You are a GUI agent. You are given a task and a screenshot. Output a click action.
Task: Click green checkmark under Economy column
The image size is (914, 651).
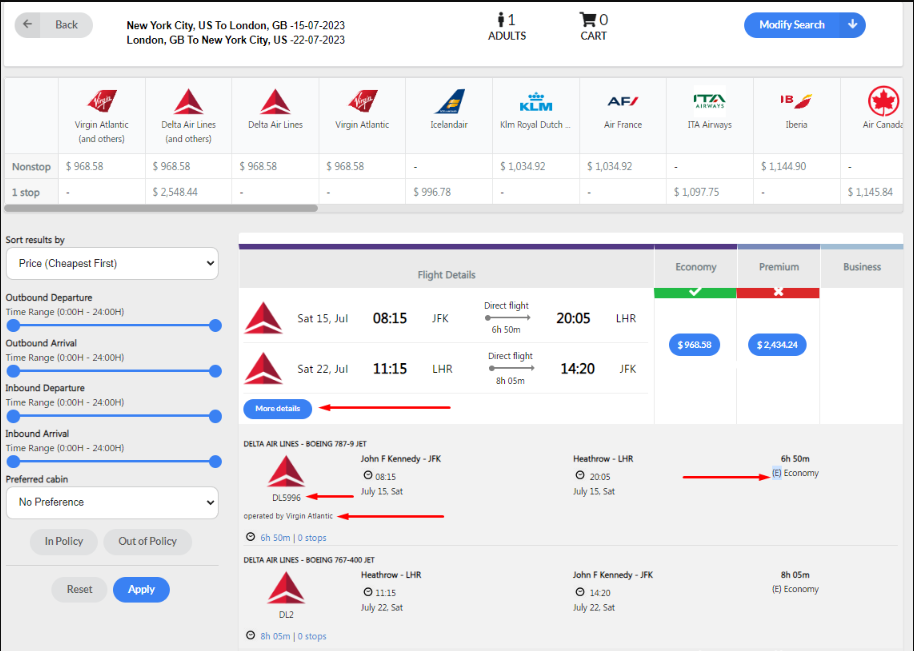click(x=695, y=292)
